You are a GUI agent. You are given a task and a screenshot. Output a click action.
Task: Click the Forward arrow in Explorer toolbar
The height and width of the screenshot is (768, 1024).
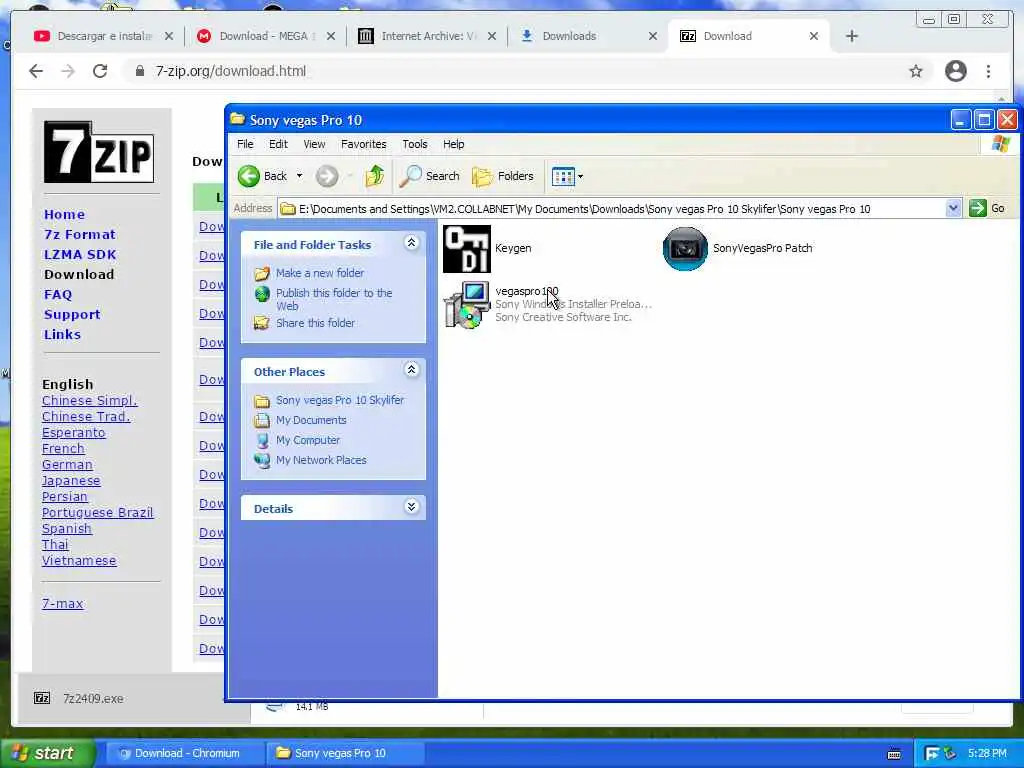point(327,176)
